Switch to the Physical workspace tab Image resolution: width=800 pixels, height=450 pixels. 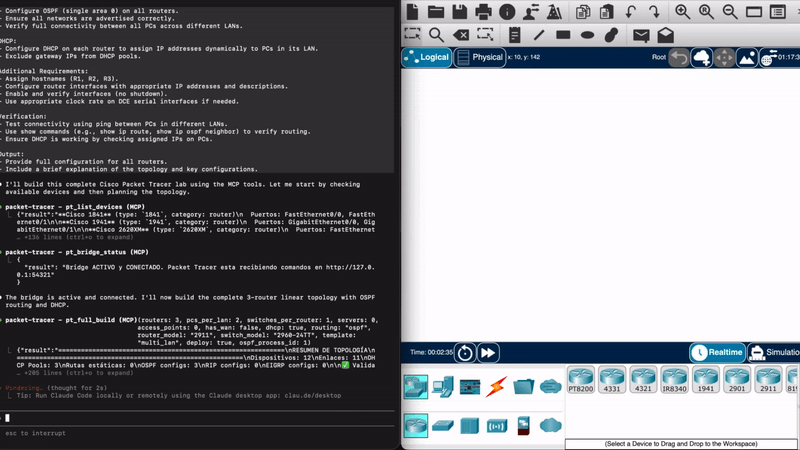click(x=480, y=57)
